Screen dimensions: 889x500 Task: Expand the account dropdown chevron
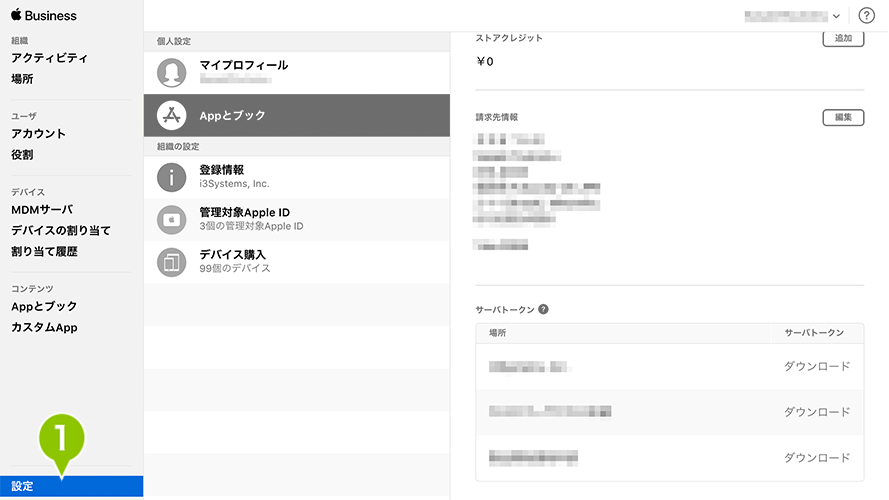point(836,16)
